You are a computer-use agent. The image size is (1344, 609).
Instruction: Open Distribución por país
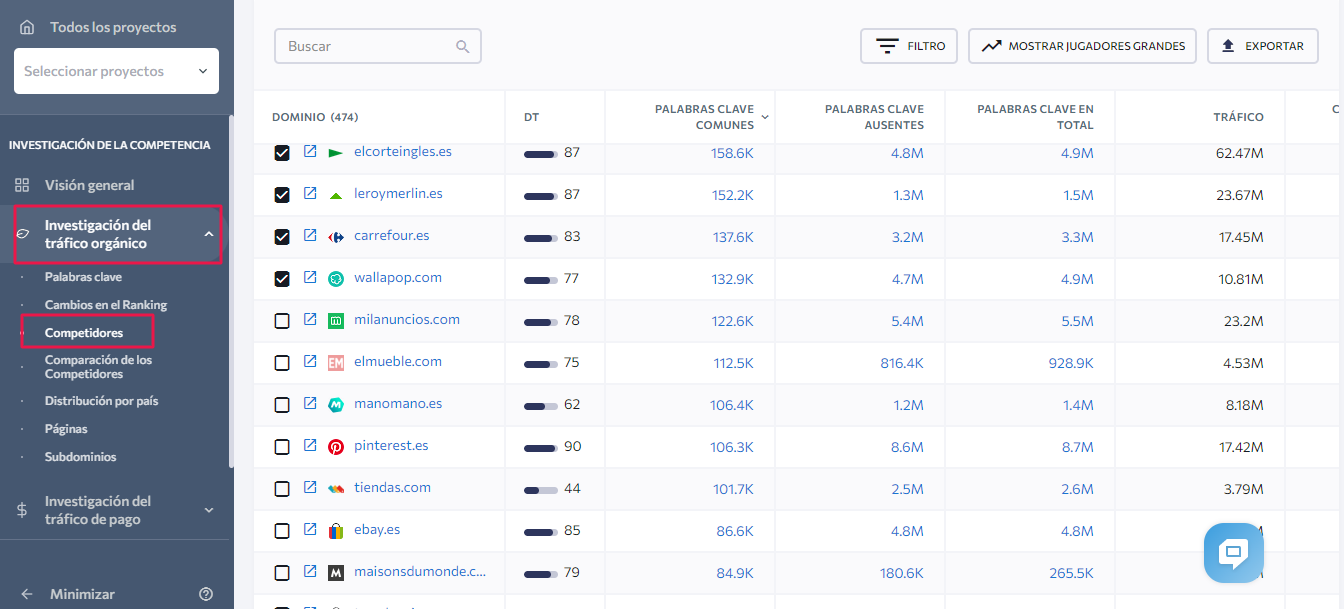tap(101, 401)
